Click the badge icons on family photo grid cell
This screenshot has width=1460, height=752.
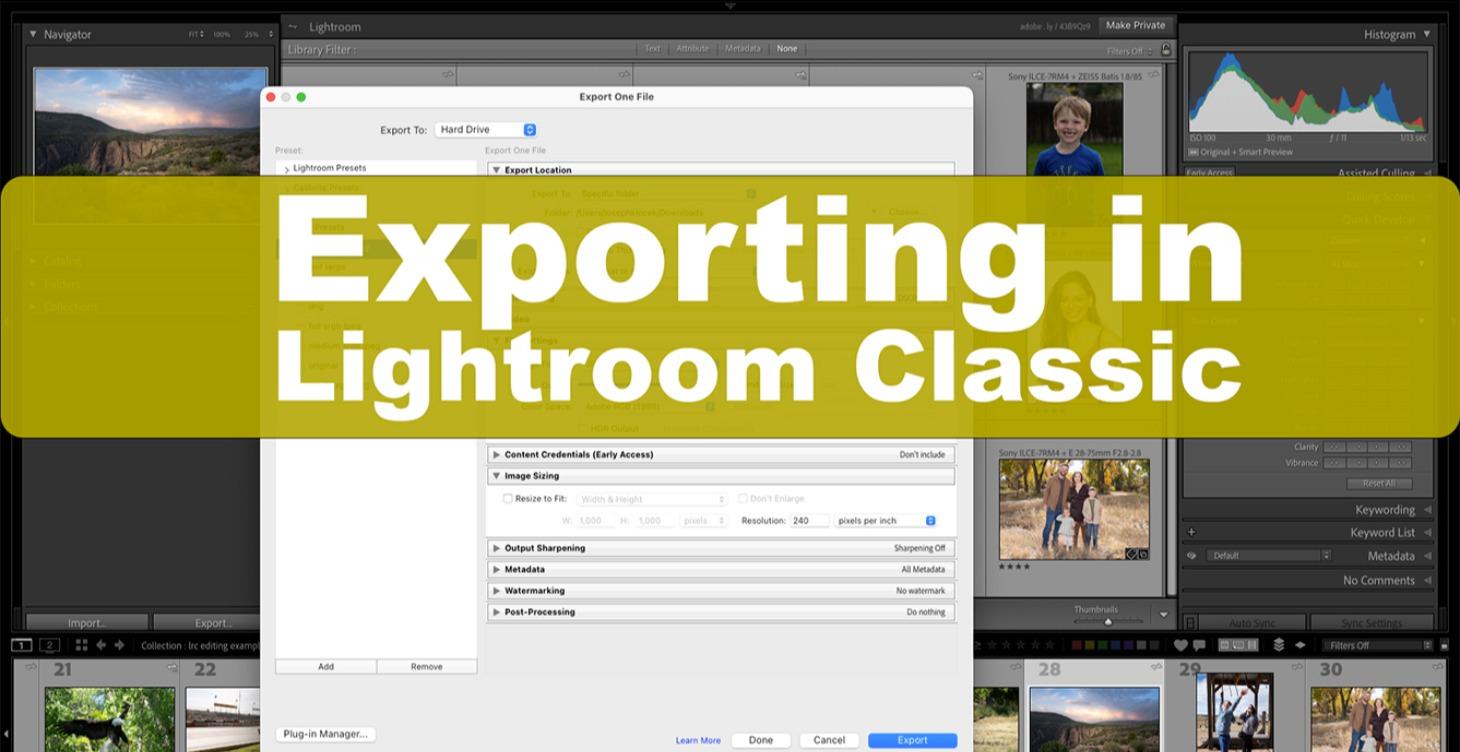click(x=1138, y=553)
